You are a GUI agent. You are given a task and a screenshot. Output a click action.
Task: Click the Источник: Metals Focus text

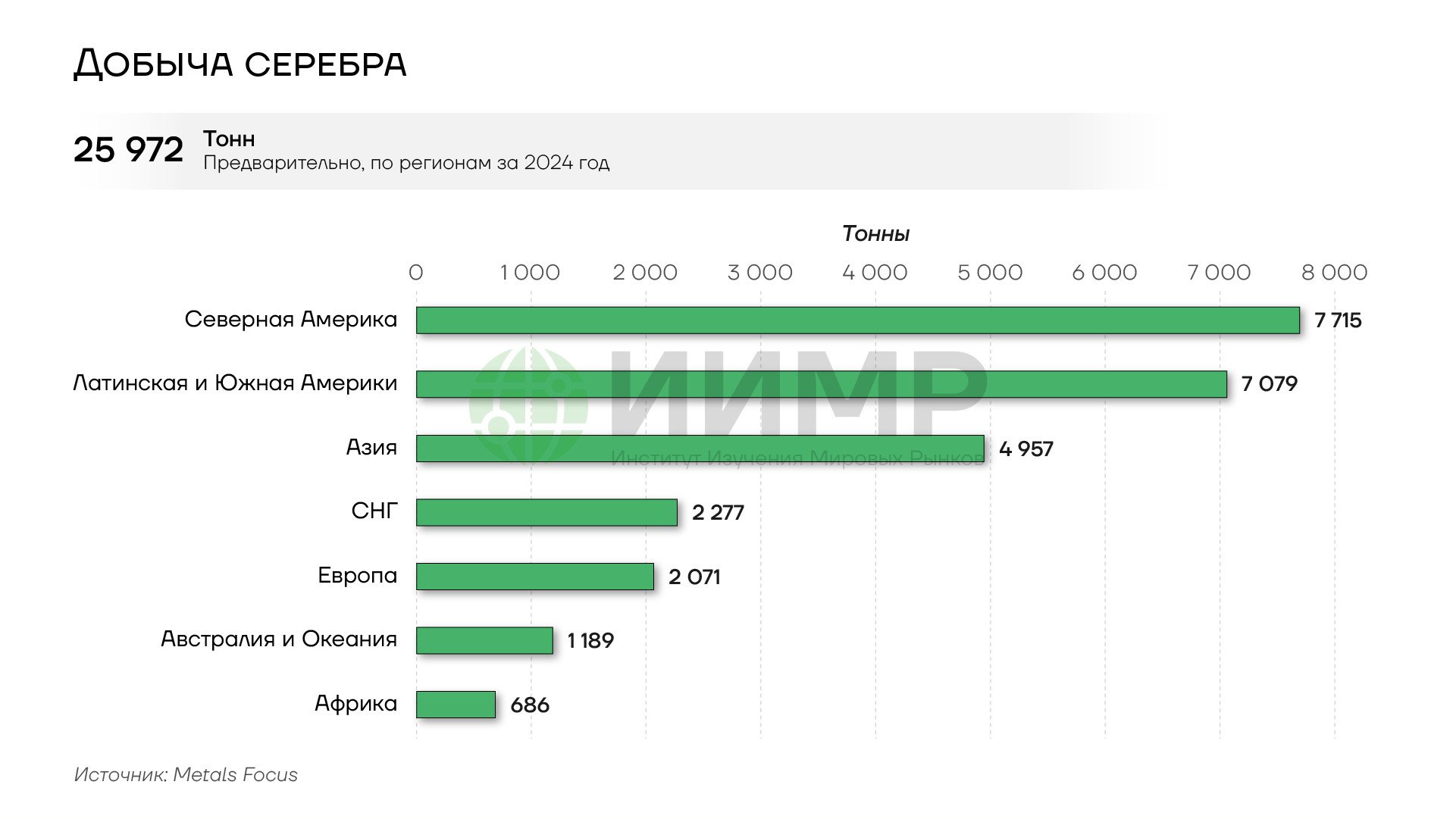[186, 774]
